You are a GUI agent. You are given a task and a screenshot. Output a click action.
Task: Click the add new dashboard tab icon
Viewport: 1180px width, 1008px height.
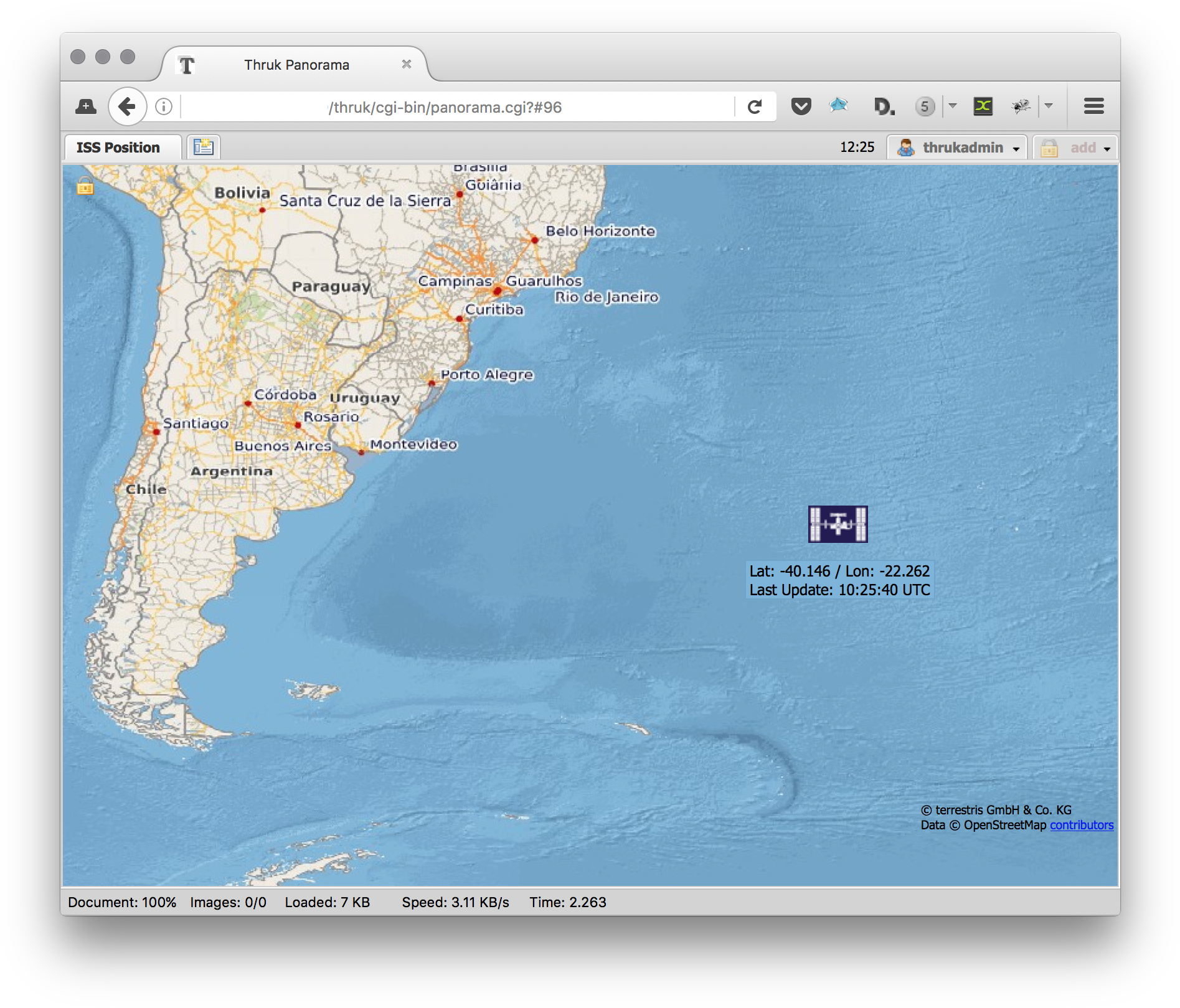tap(203, 148)
